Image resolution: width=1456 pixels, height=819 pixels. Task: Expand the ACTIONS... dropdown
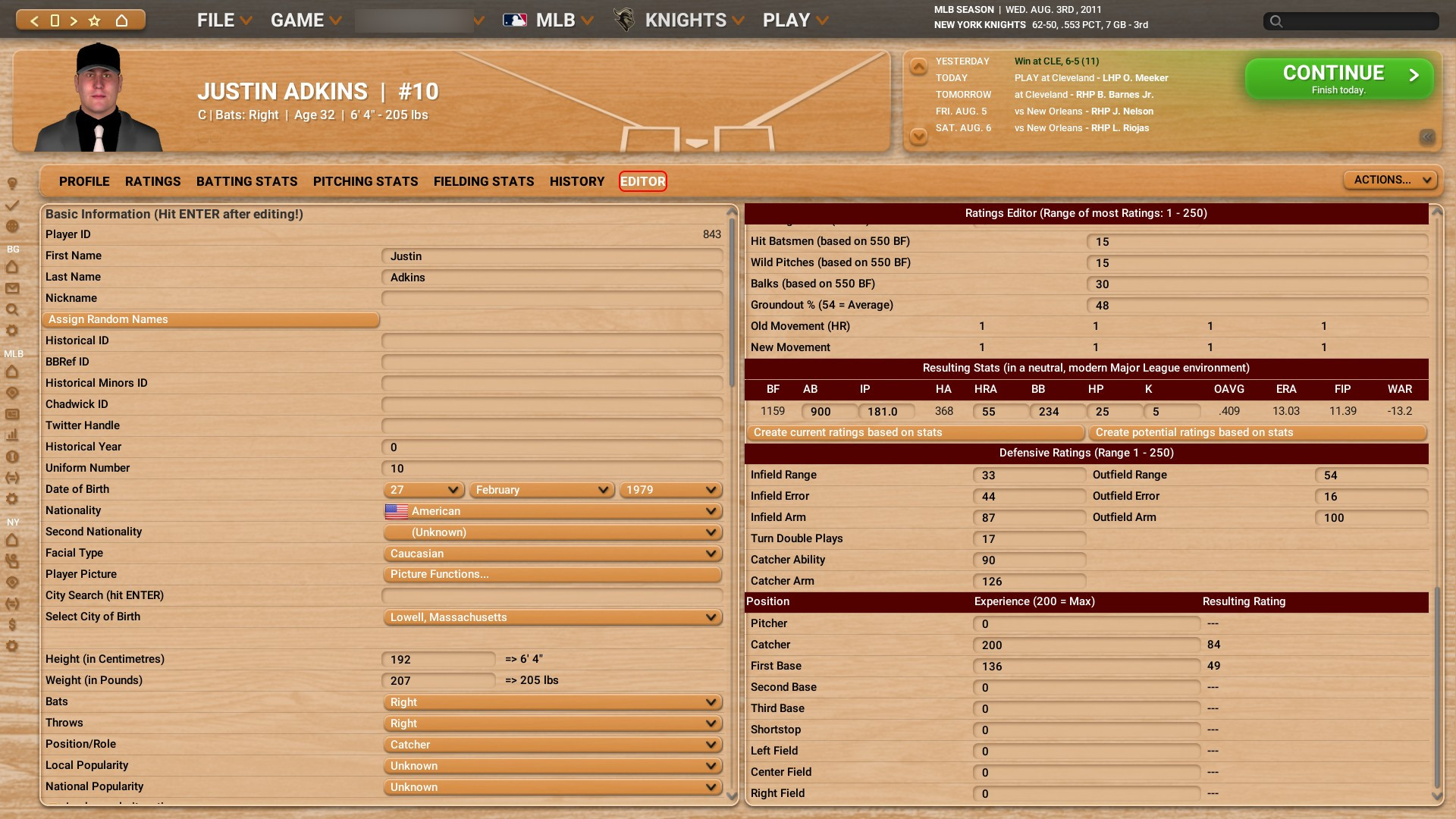(1391, 180)
